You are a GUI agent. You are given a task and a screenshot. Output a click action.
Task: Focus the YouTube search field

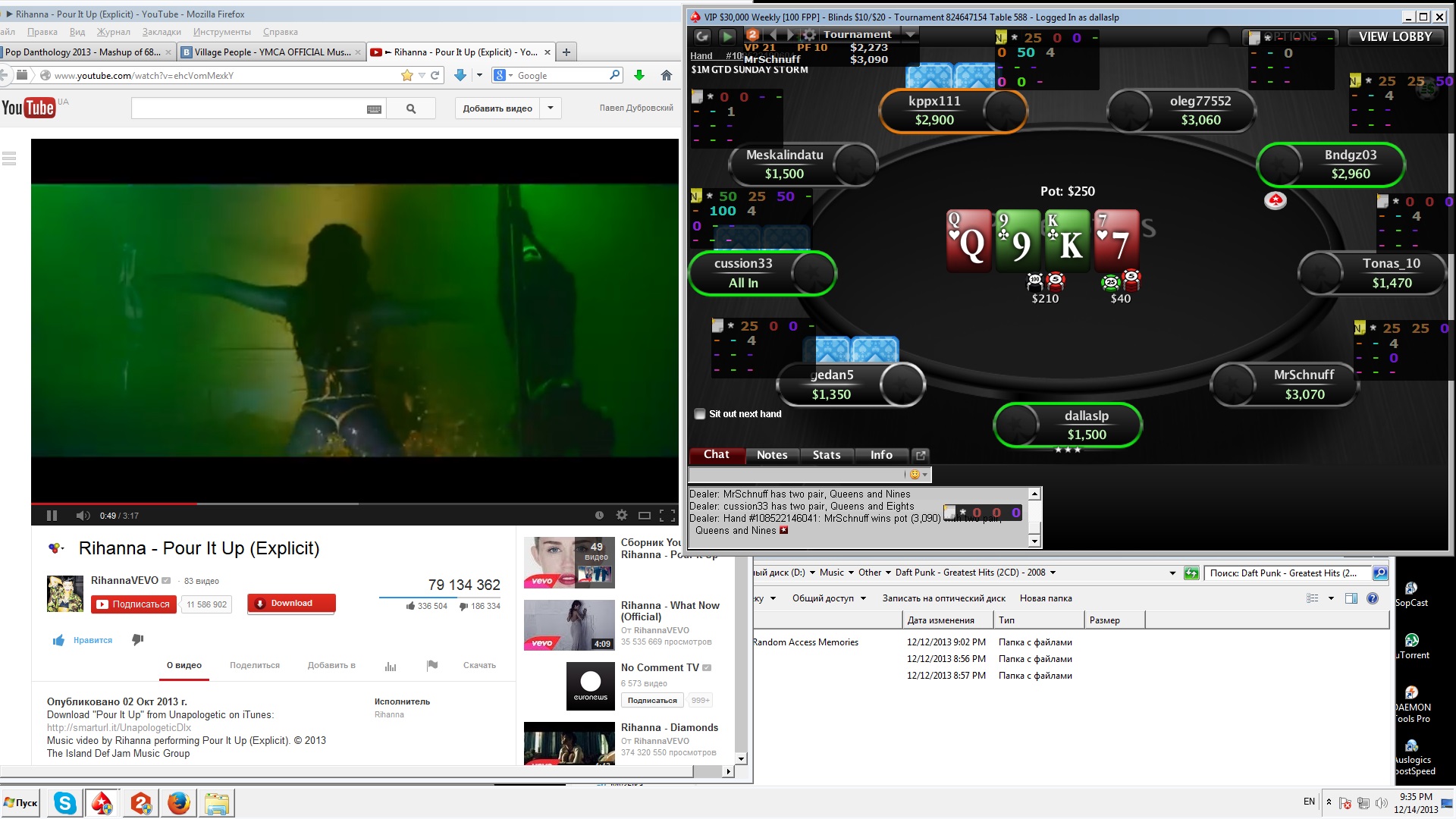coord(249,108)
